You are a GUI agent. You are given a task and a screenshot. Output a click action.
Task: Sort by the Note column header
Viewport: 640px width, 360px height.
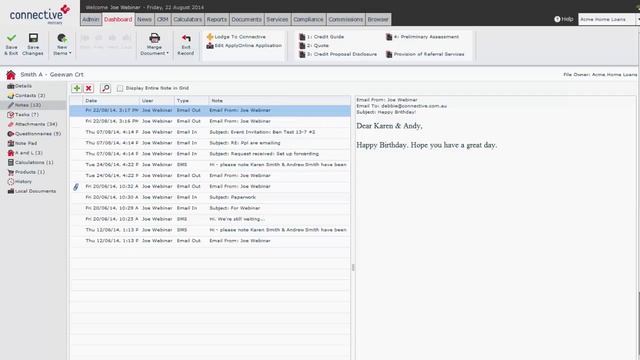click(x=280, y=100)
